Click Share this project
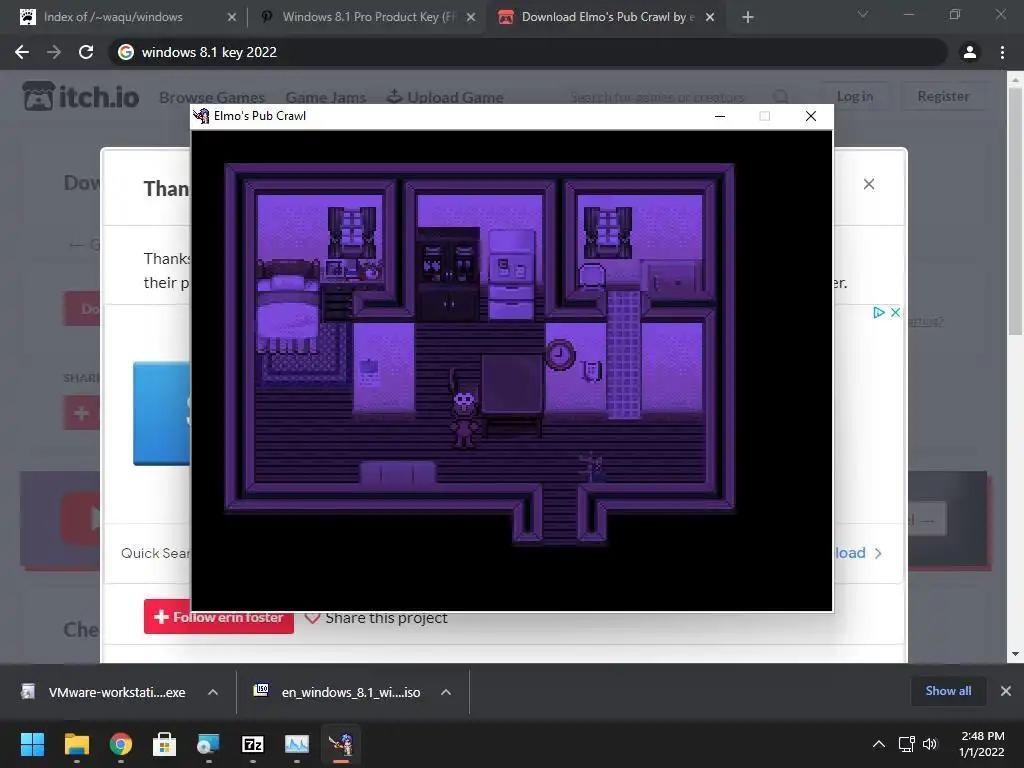Viewport: 1024px width, 768px height. click(376, 617)
